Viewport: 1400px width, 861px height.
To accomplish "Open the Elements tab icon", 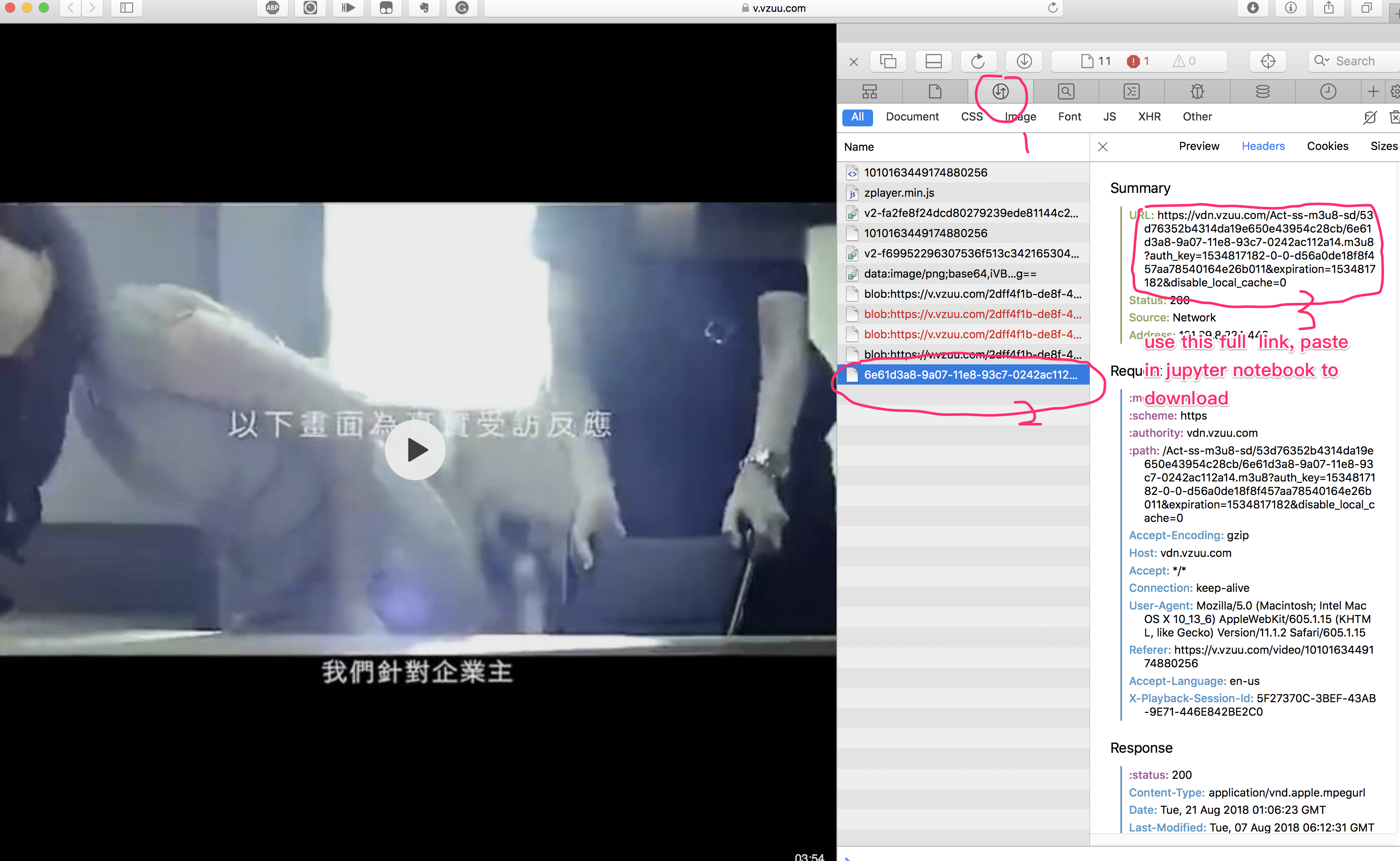I will coord(869,91).
